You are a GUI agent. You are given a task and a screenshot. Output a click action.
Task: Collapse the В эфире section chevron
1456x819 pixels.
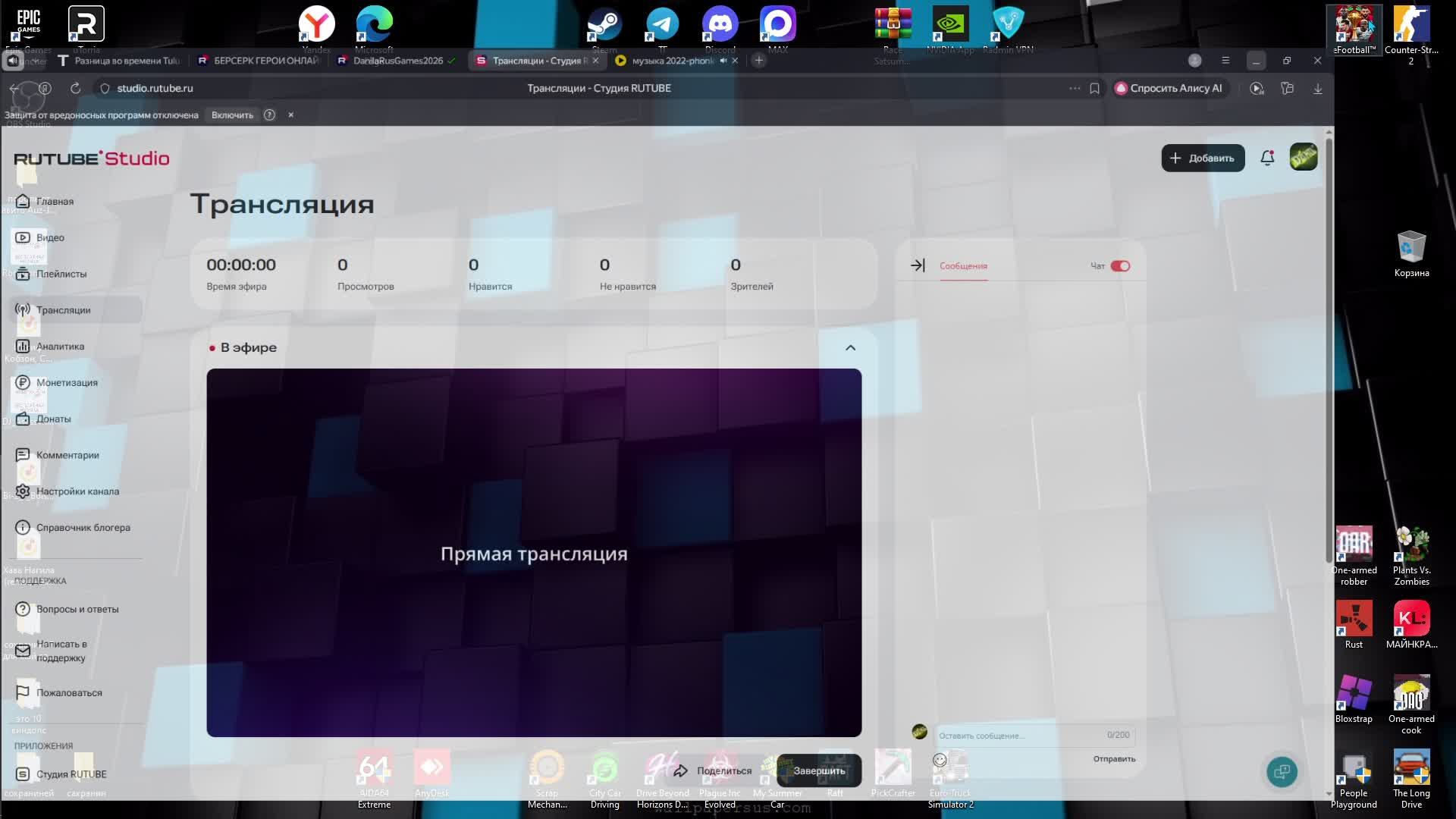tap(850, 347)
